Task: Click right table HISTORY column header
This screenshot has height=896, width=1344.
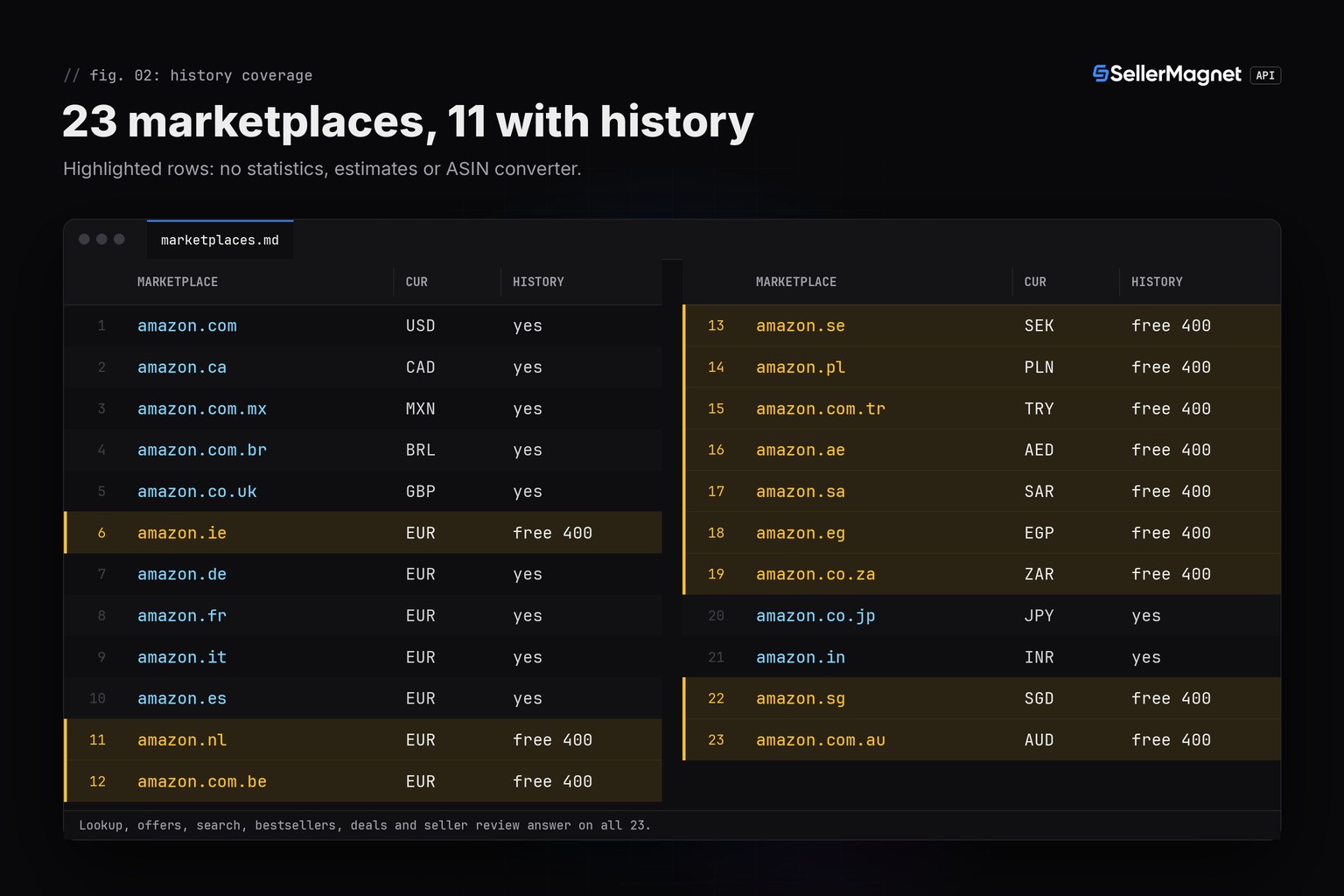Action: [1157, 282]
